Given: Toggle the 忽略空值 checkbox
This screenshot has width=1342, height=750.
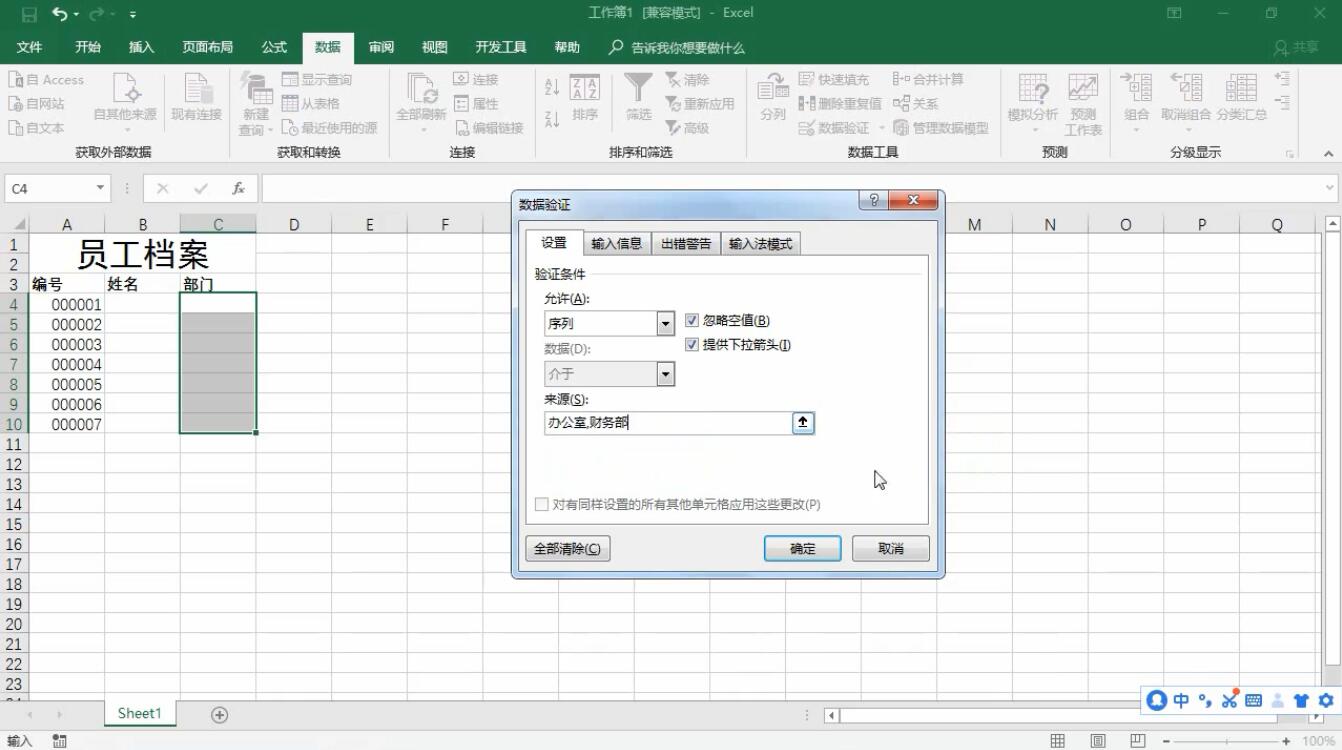Looking at the screenshot, I should tap(692, 321).
